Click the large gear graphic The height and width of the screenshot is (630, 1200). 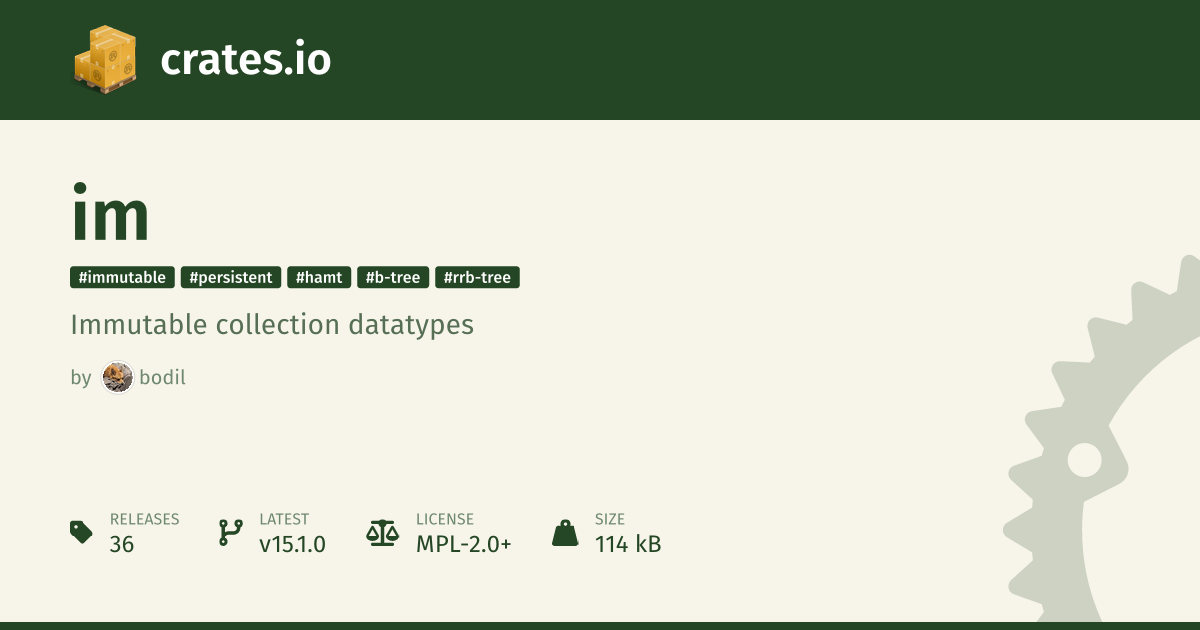click(x=1102, y=438)
